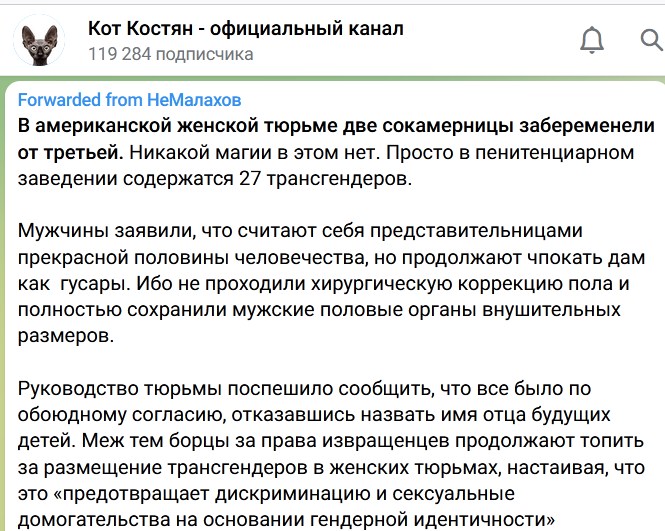Click the paragraph starting Мужчины заявили
Image resolution: width=665 pixels, height=531 pixels.
click(x=331, y=283)
